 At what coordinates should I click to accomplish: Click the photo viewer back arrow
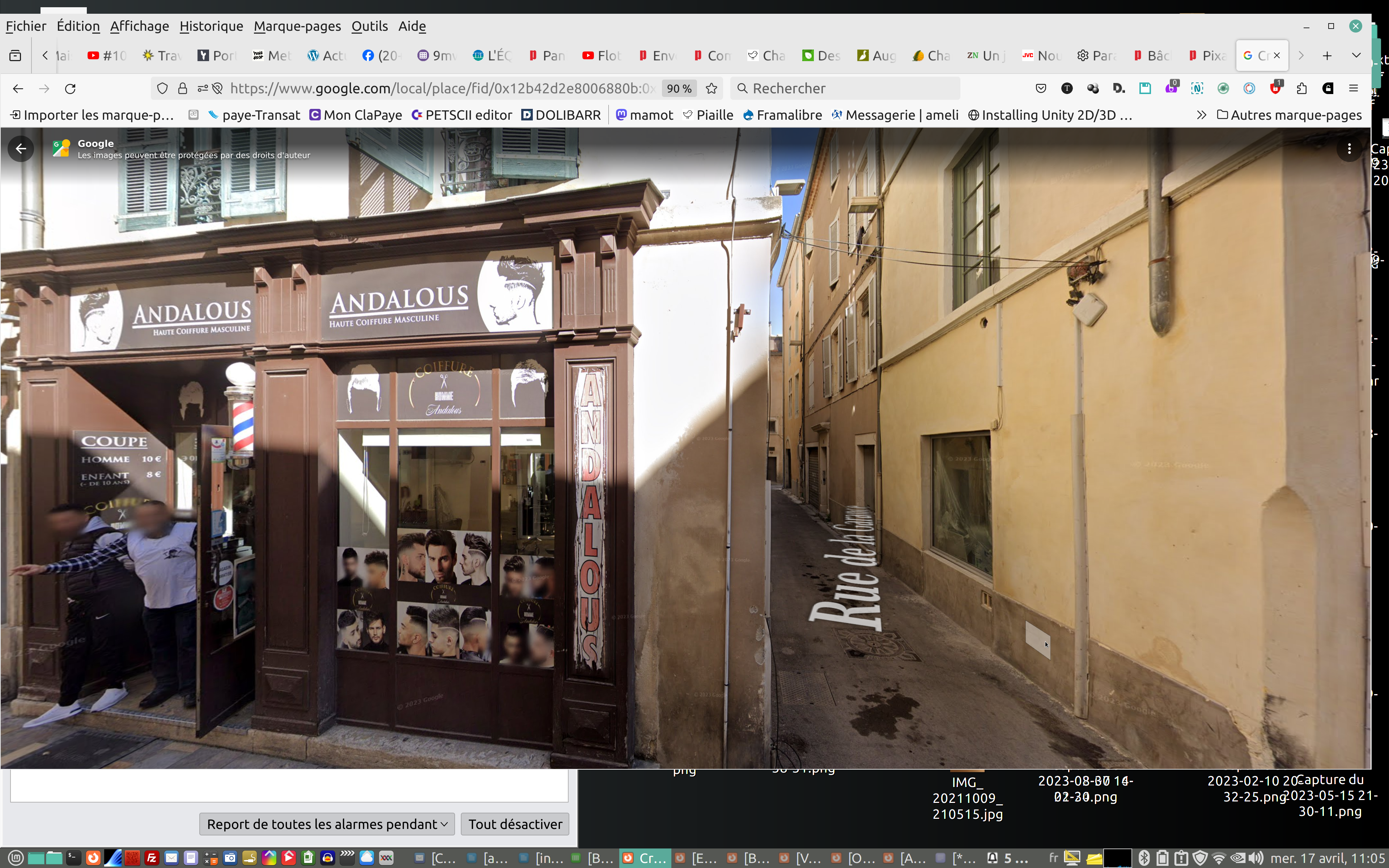tap(21, 149)
